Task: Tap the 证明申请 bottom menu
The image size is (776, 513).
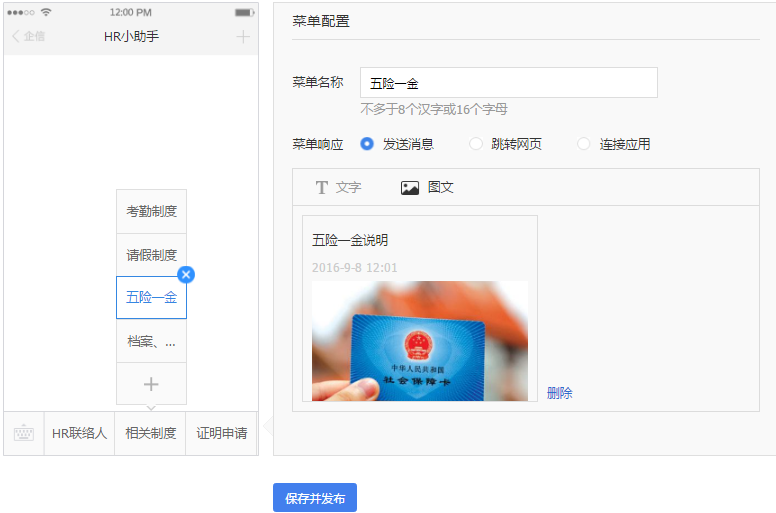Action: (x=222, y=433)
